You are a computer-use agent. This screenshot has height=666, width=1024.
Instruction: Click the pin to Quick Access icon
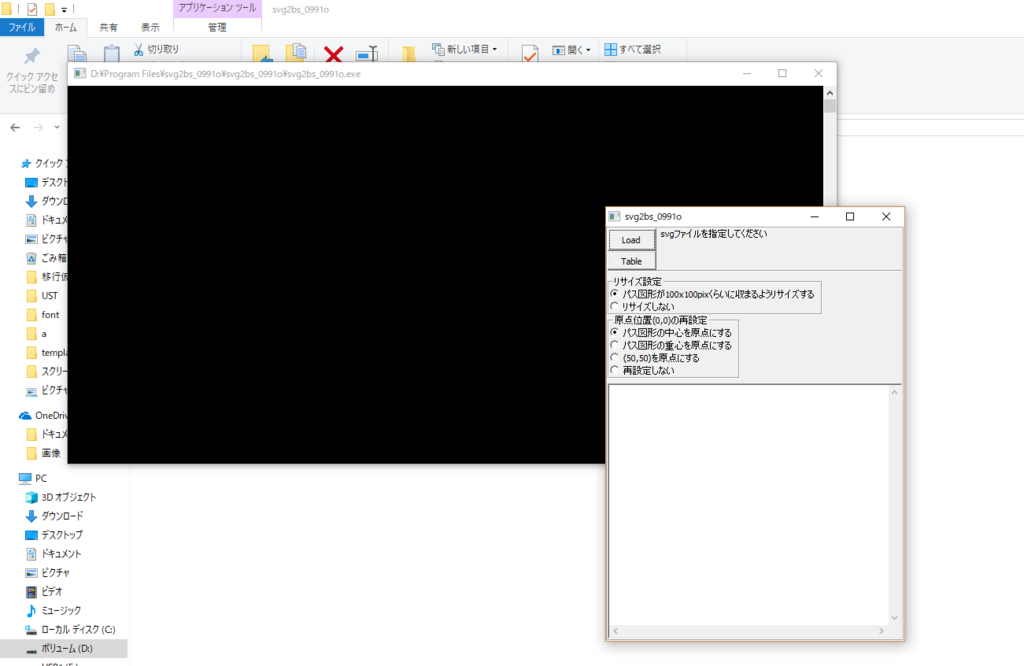(x=32, y=56)
